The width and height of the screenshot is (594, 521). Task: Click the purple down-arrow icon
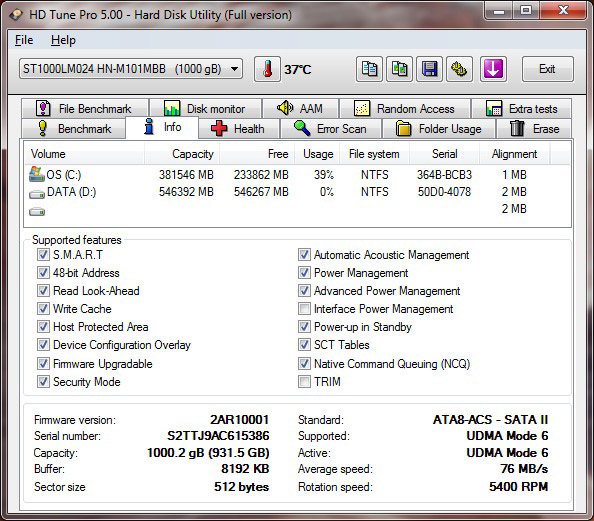493,69
